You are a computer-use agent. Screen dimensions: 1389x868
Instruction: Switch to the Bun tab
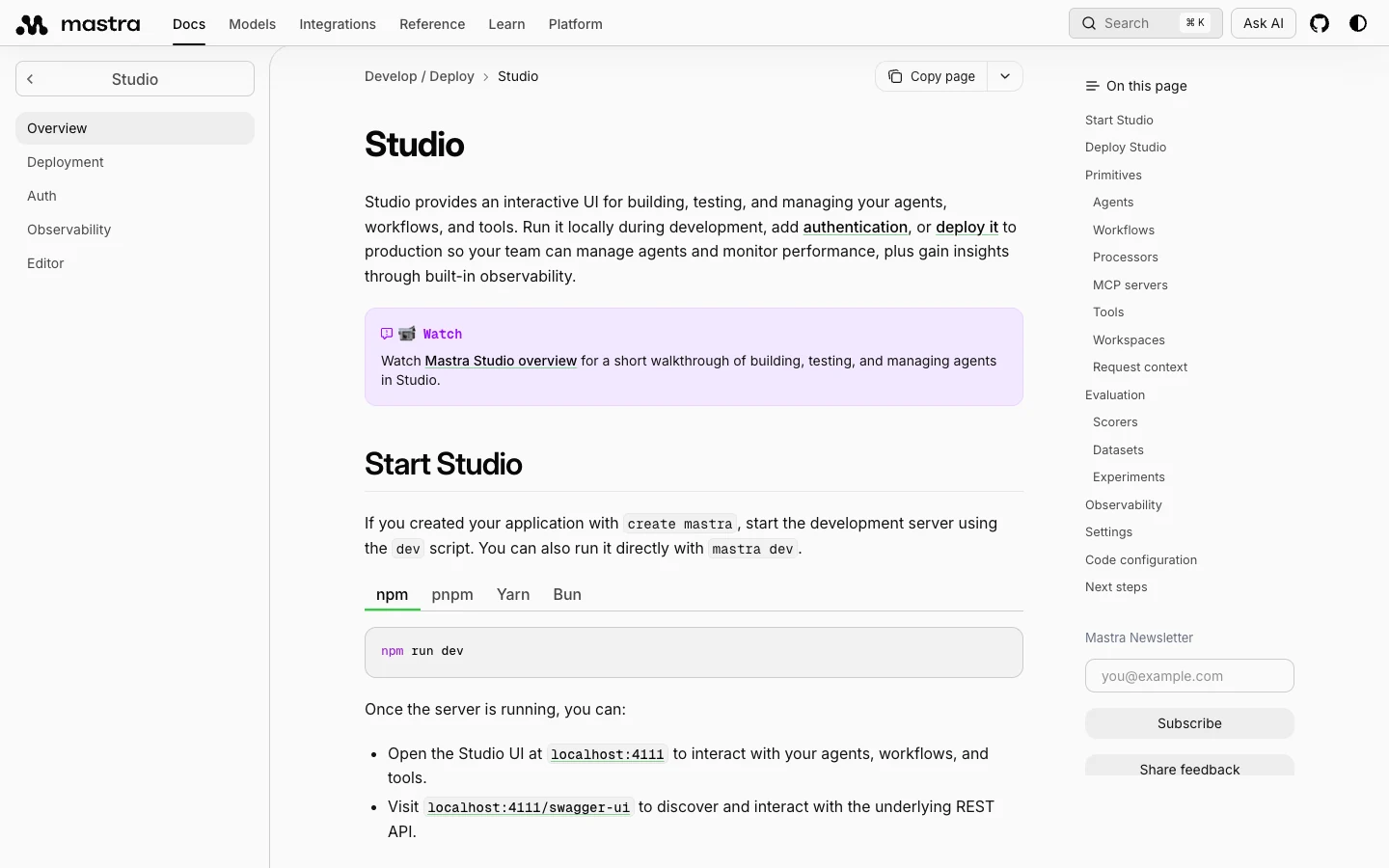point(567,594)
